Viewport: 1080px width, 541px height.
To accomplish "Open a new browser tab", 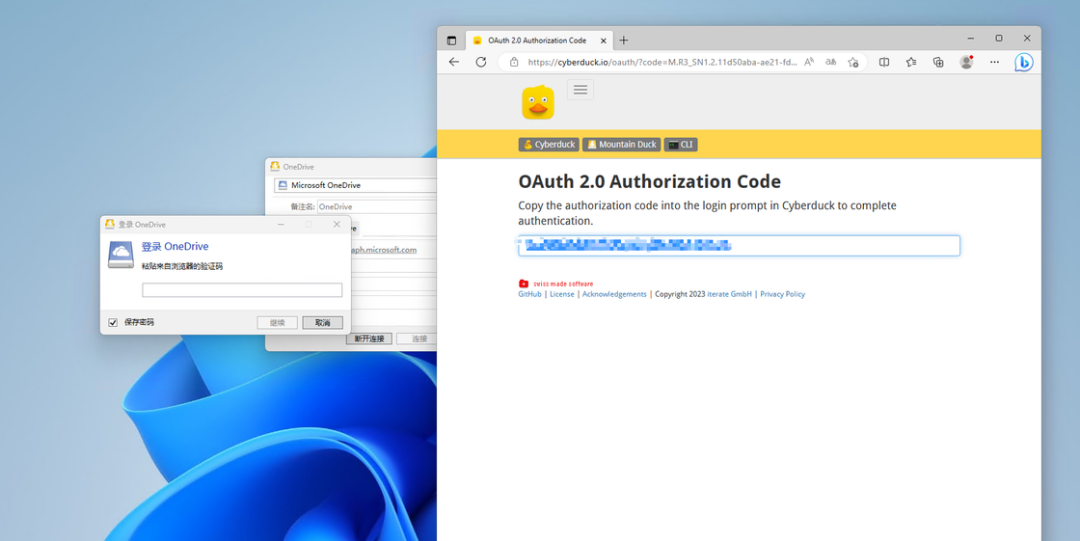I will click(623, 40).
